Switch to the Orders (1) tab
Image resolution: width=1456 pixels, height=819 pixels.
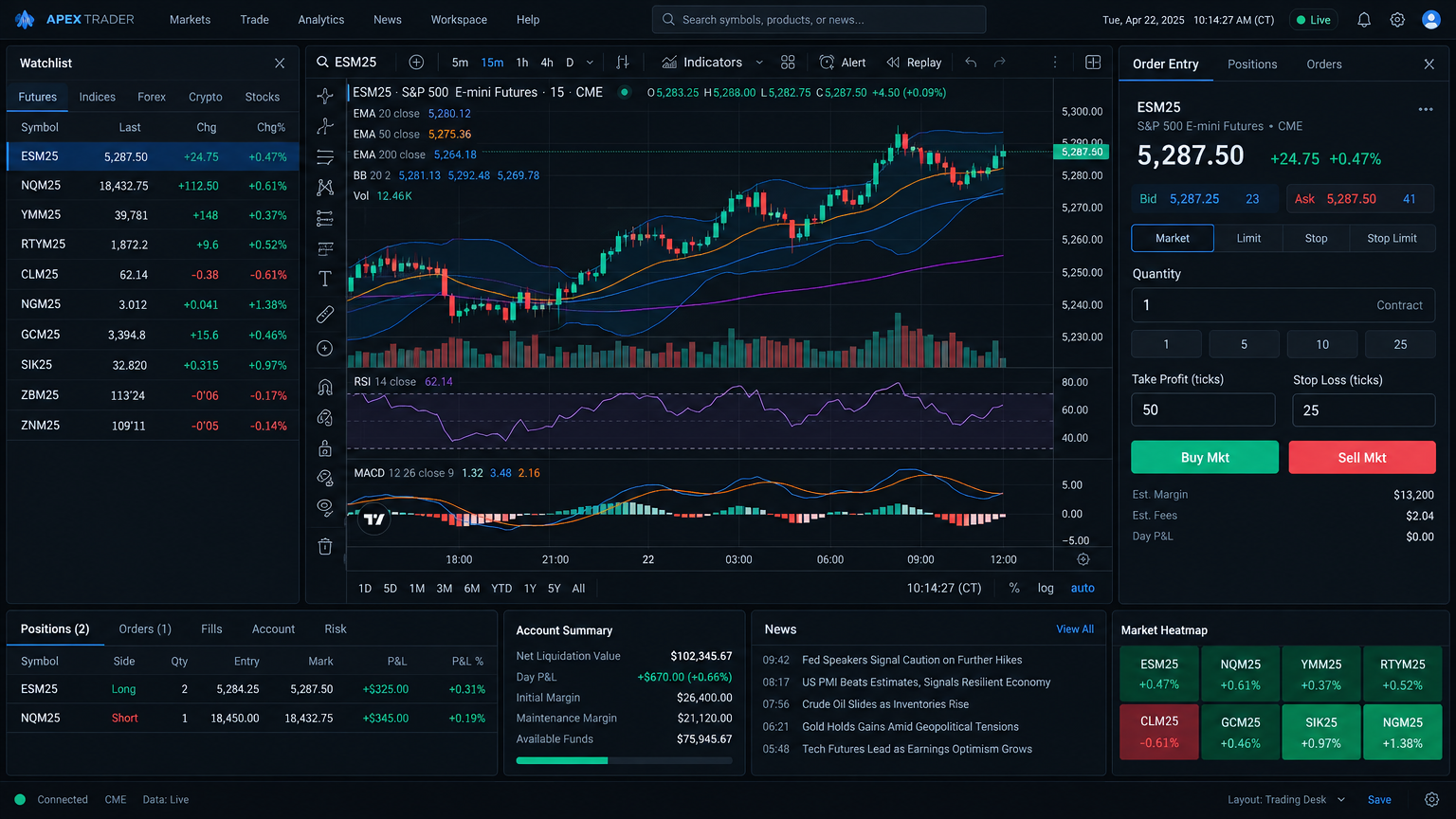coord(145,628)
